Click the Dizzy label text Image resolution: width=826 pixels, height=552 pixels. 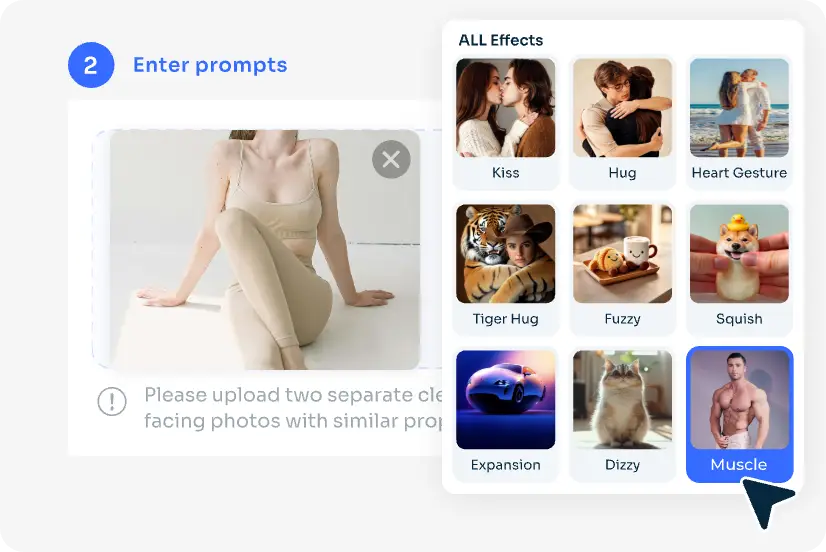tap(622, 465)
